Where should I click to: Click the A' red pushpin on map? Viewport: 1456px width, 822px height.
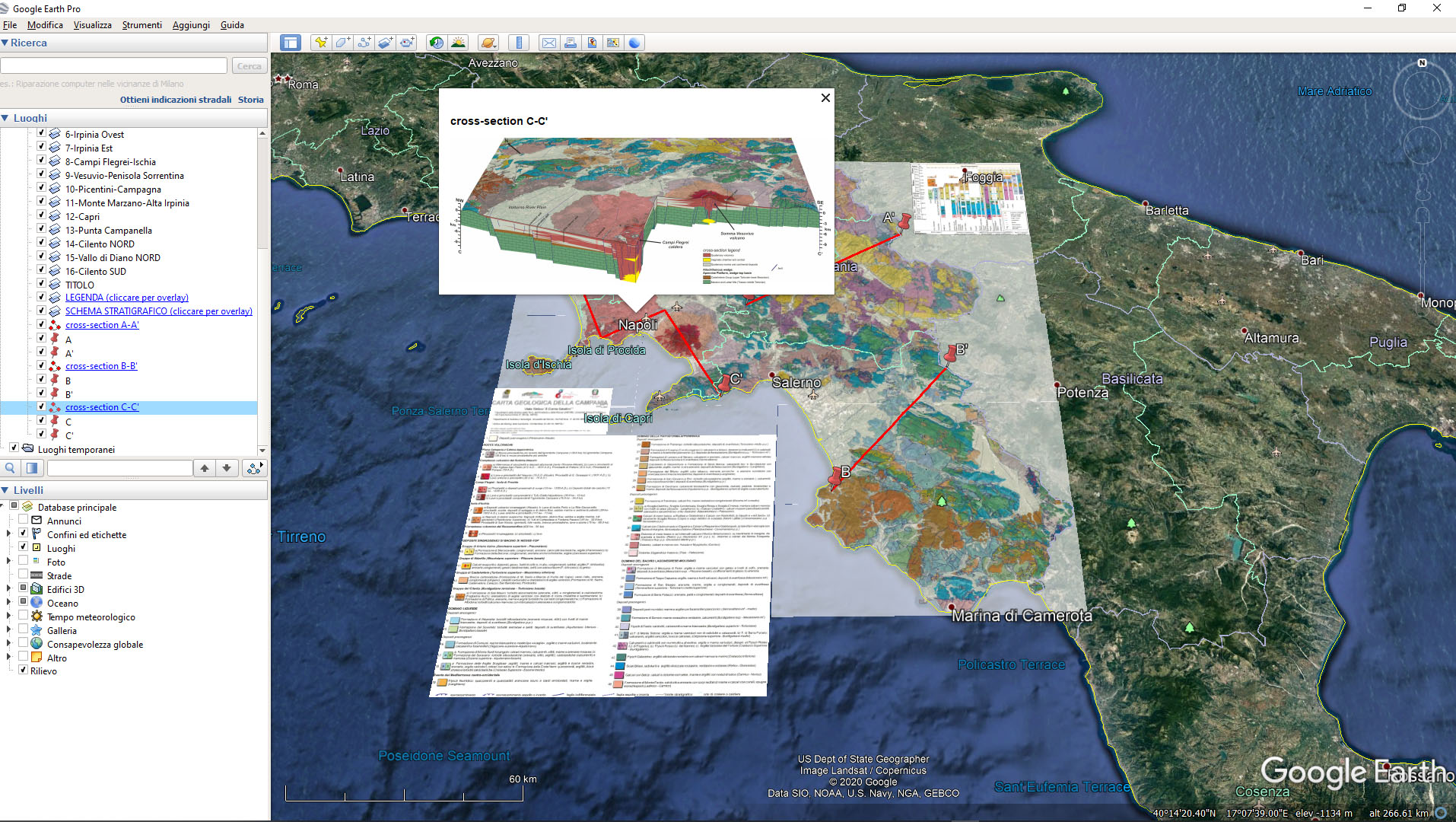click(x=904, y=221)
